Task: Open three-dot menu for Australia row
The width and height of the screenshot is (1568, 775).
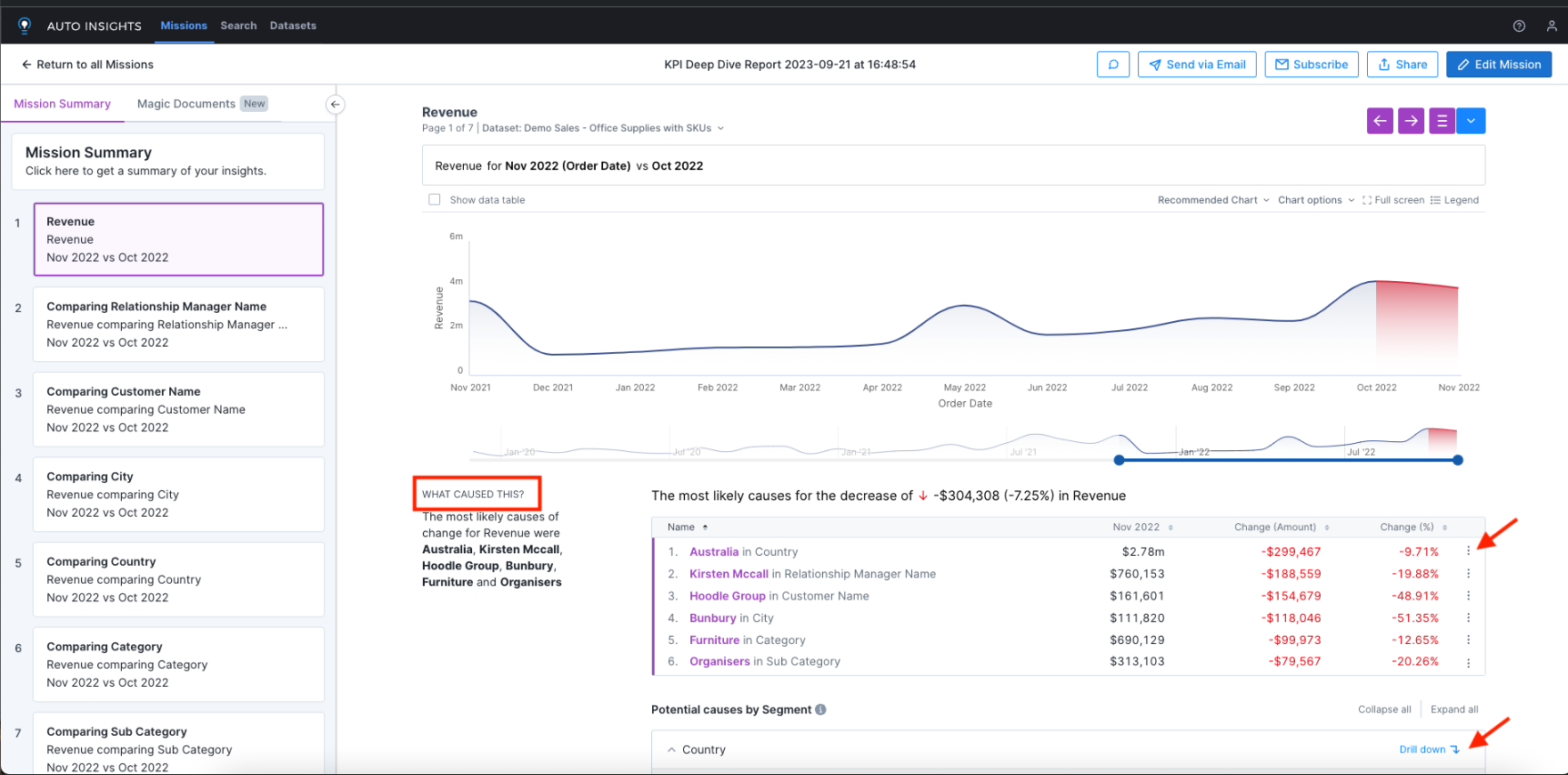Action: coord(1467,551)
